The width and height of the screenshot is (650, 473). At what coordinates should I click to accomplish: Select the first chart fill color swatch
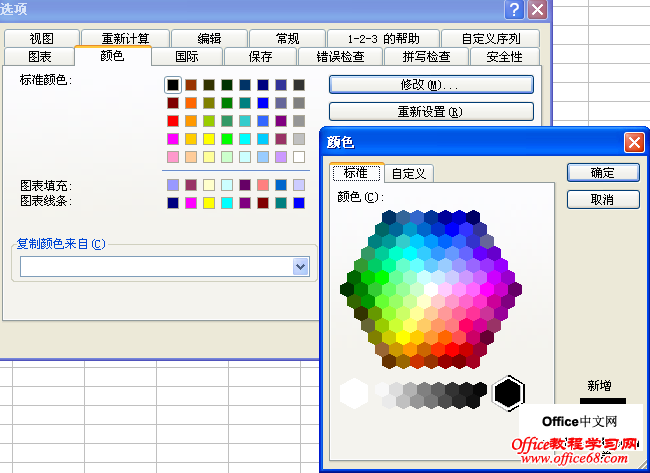[173, 185]
